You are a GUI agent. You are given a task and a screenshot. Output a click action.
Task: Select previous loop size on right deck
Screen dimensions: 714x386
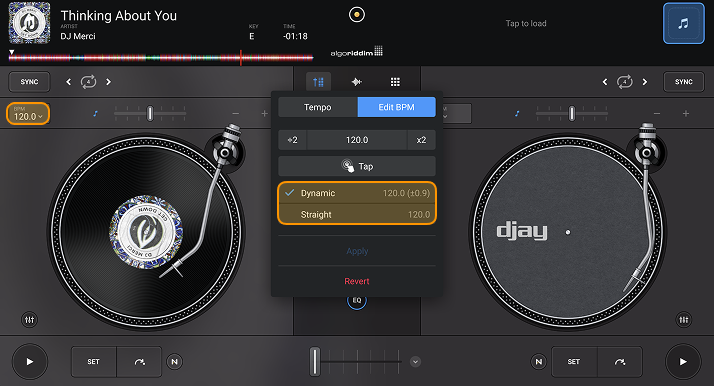(x=605, y=82)
